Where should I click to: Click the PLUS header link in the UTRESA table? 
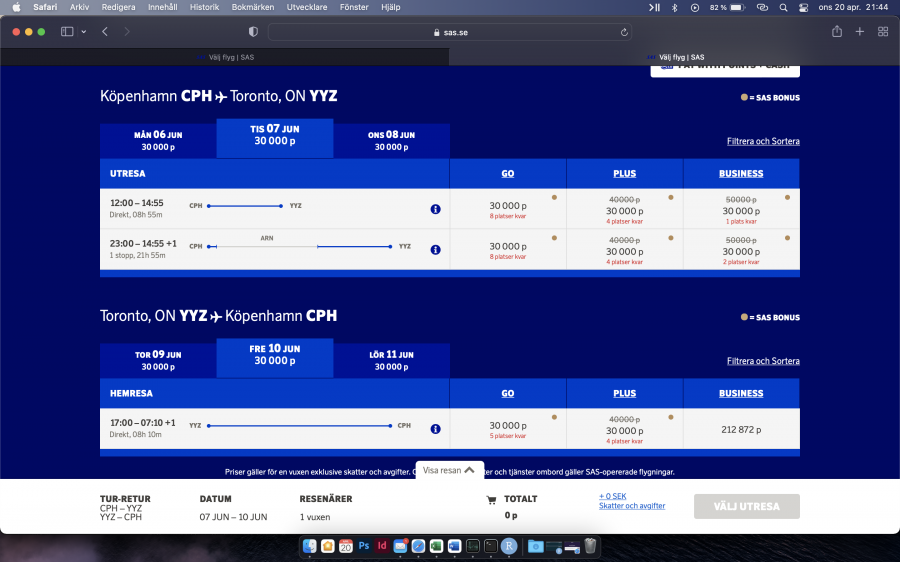pos(624,173)
